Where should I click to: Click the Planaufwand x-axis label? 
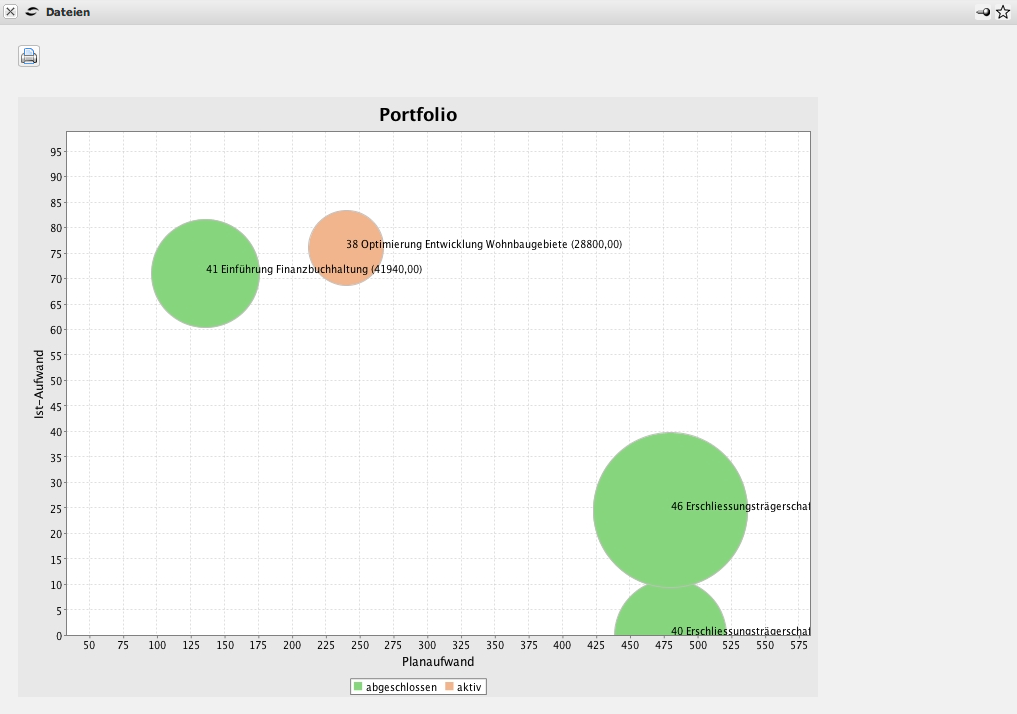(438, 662)
